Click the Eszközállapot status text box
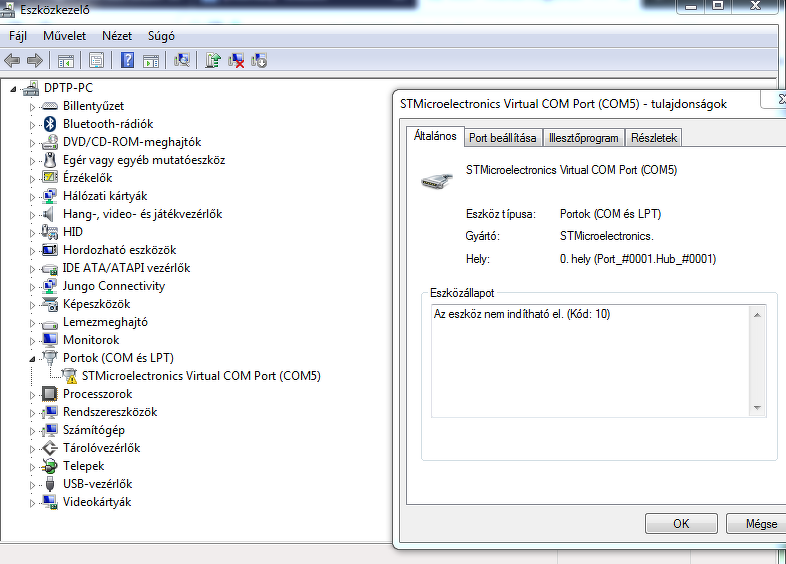 (599, 360)
